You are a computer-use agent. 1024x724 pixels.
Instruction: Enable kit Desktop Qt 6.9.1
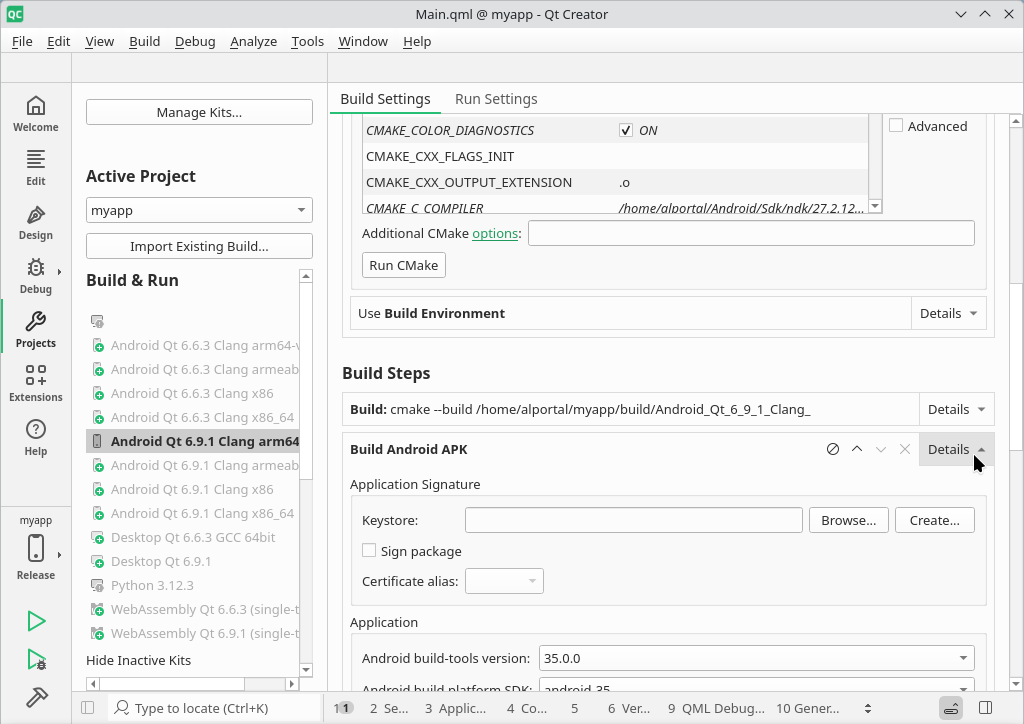coord(193,561)
